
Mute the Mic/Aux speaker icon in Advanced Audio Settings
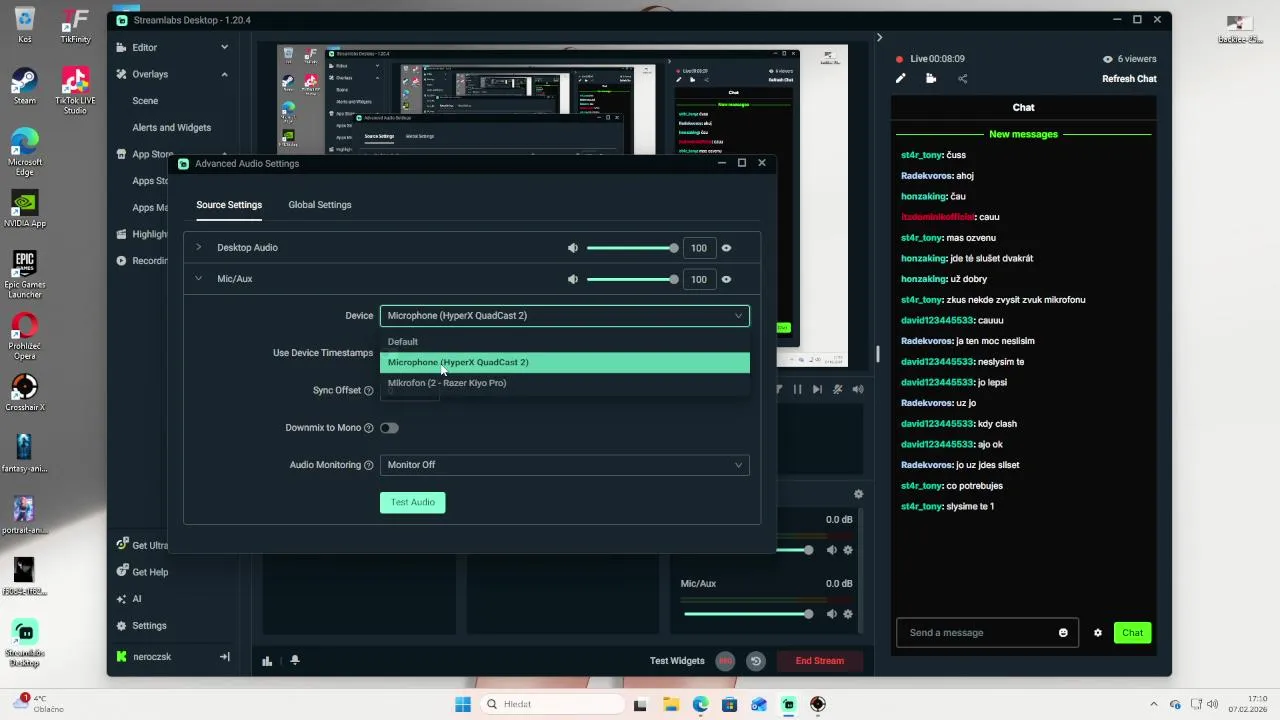[573, 279]
